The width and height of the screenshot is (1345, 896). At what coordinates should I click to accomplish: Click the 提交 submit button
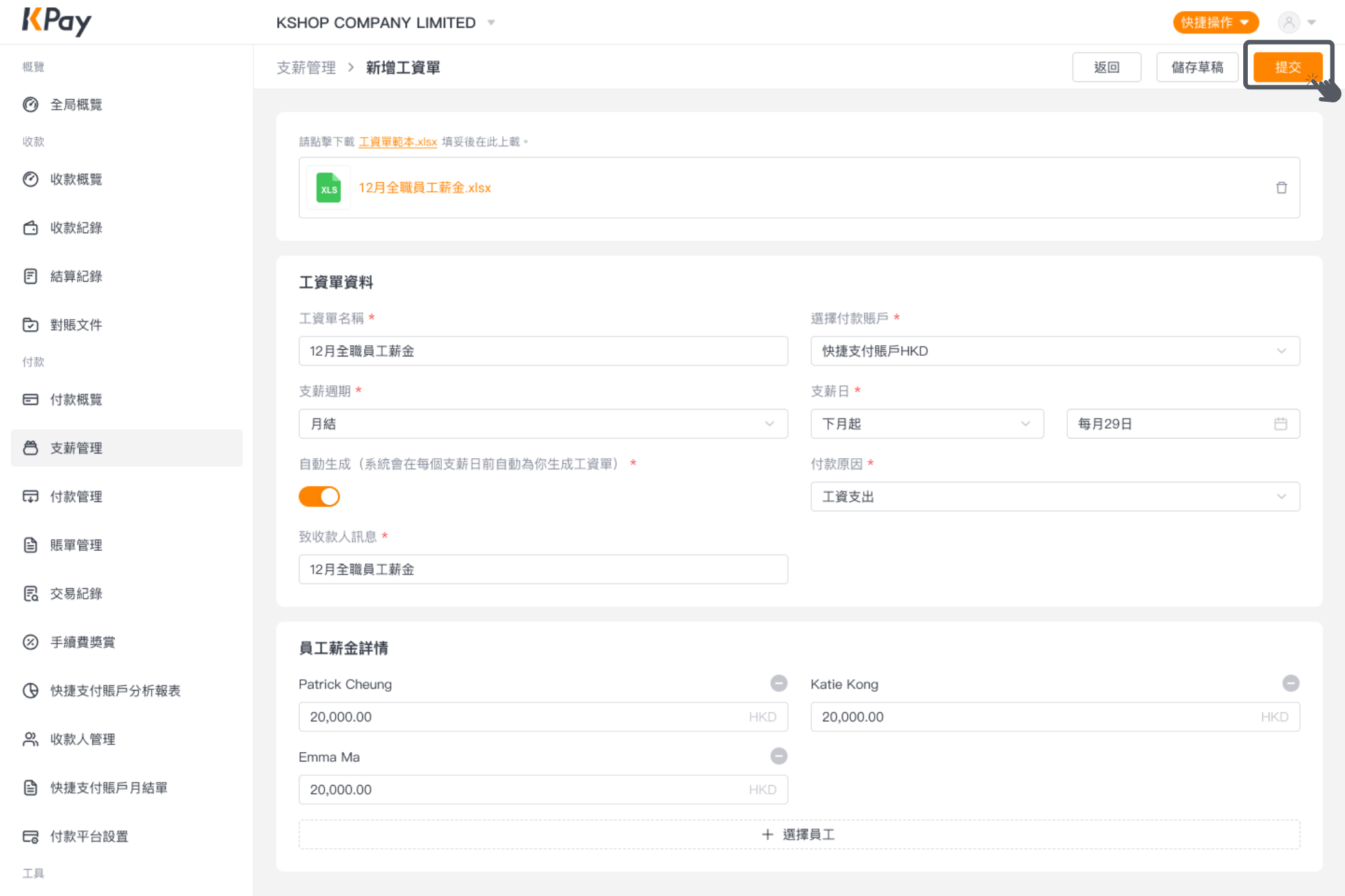coord(1287,67)
